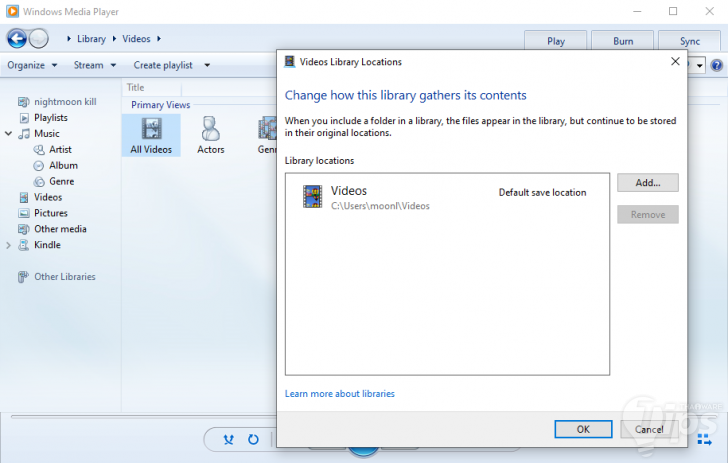Viewport: 728px width, 463px height.
Task: Select the Videos folder location entry
Action: click(447, 197)
